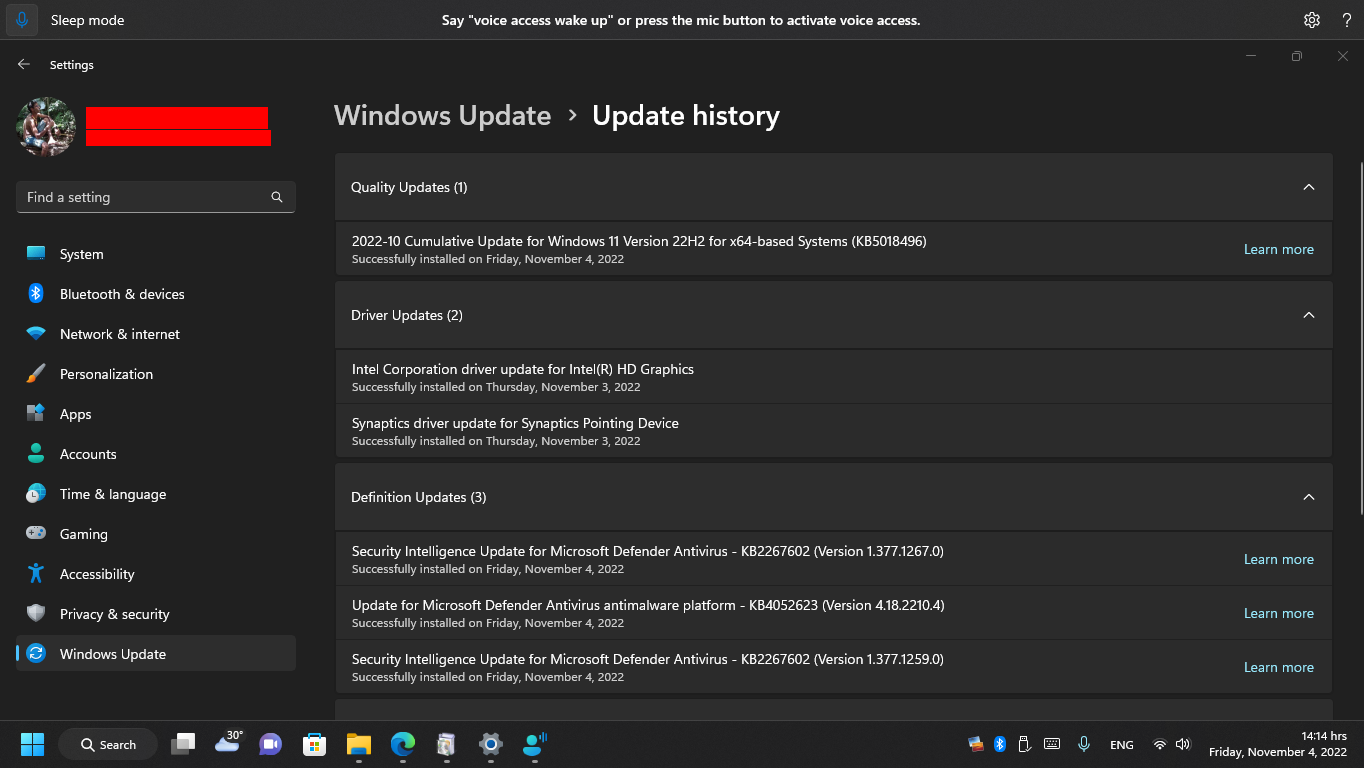Collapse the Driver Updates section
Screen dimensions: 1364x768
click(x=1309, y=315)
